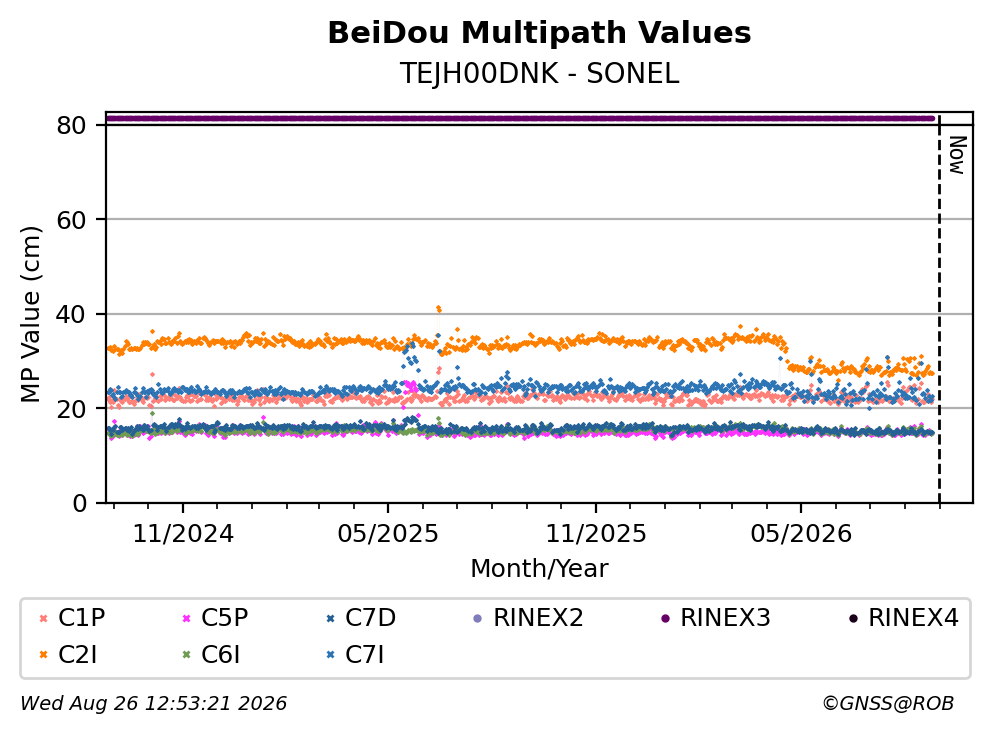Click the C7I legend marker
Viewport: 993px width, 734px height.
pyautogui.click(x=330, y=655)
